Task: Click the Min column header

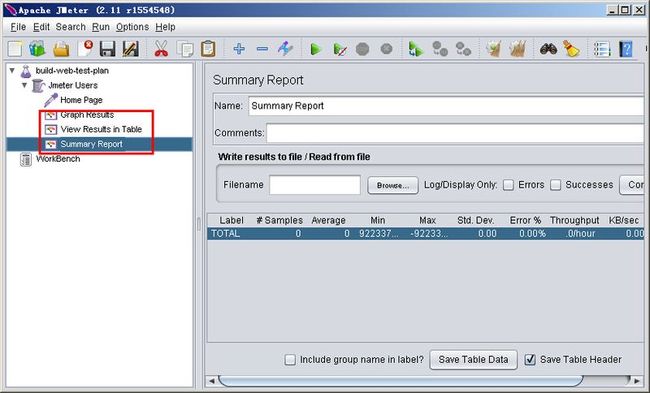Action: point(377,221)
